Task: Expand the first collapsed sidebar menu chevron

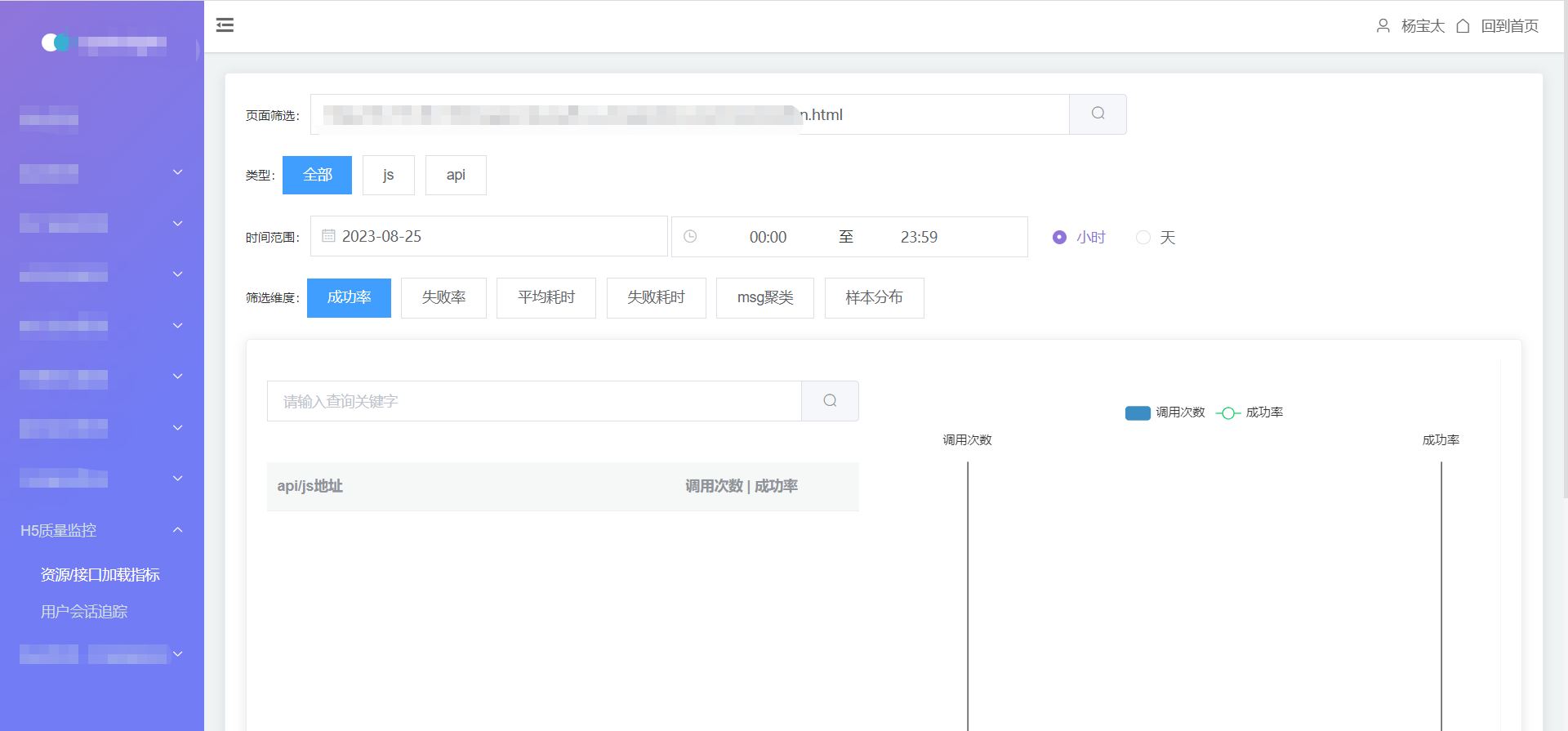Action: coord(177,172)
